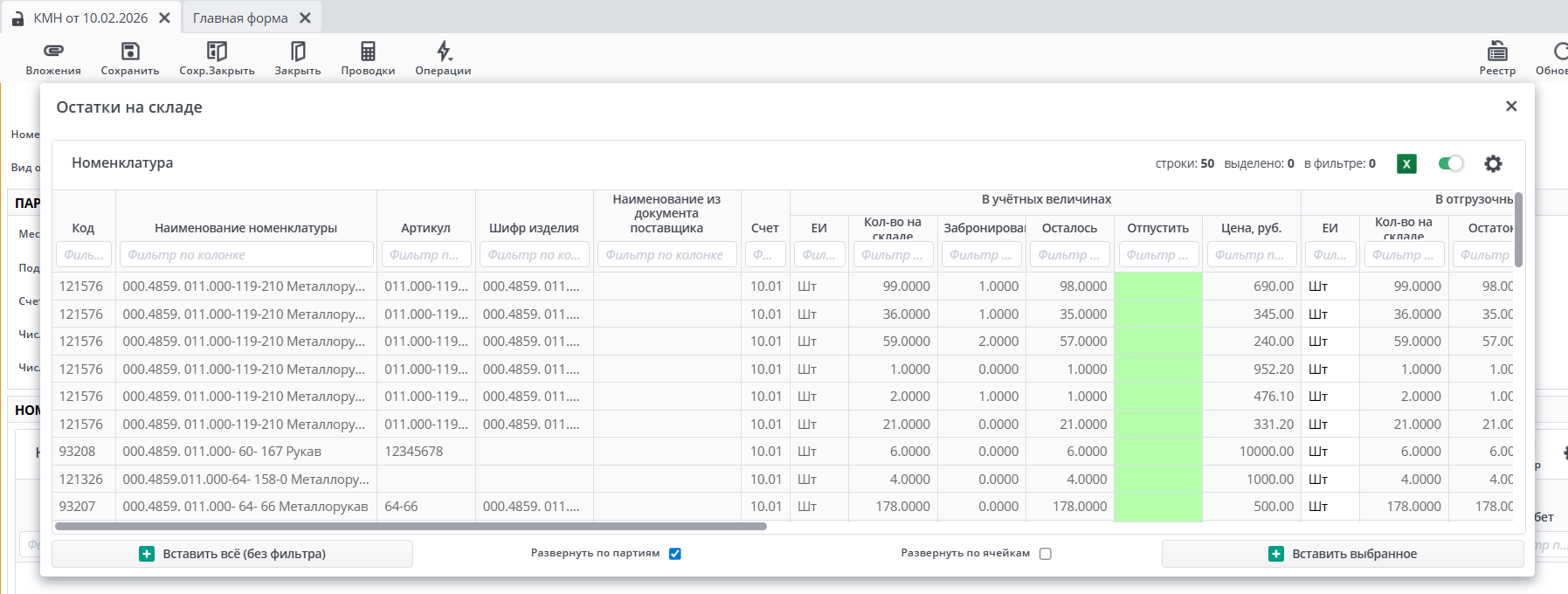1568x594 pixels.
Task: Click filter field under Наименование номенклатуры
Action: tap(246, 255)
